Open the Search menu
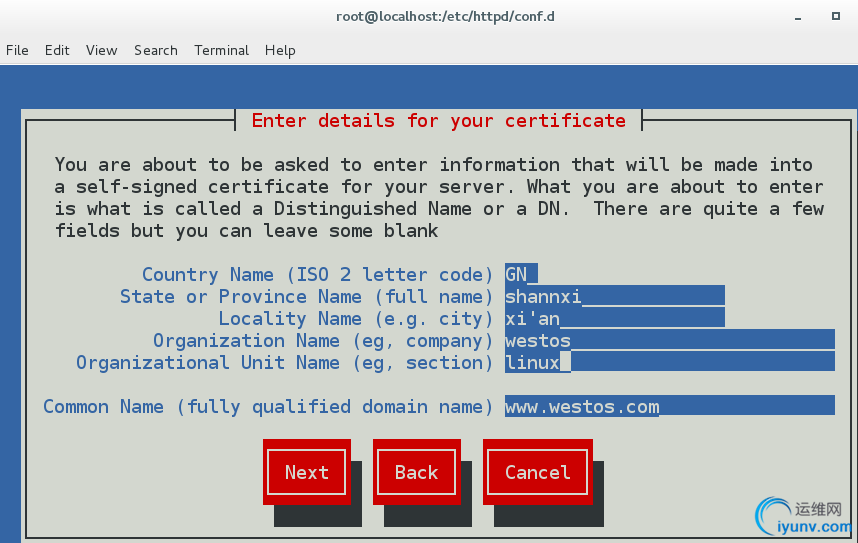Viewport: 858px width, 543px height. click(x=155, y=50)
